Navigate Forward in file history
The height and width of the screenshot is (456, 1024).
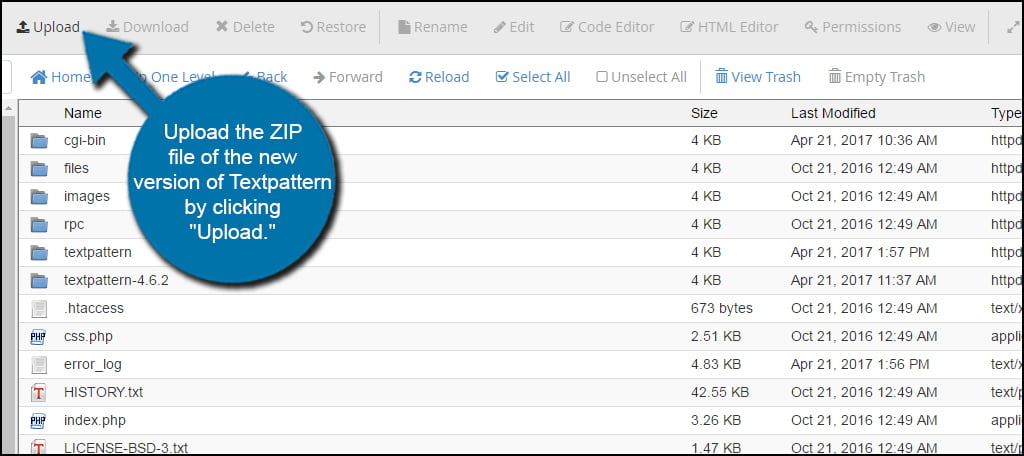pyautogui.click(x=347, y=77)
